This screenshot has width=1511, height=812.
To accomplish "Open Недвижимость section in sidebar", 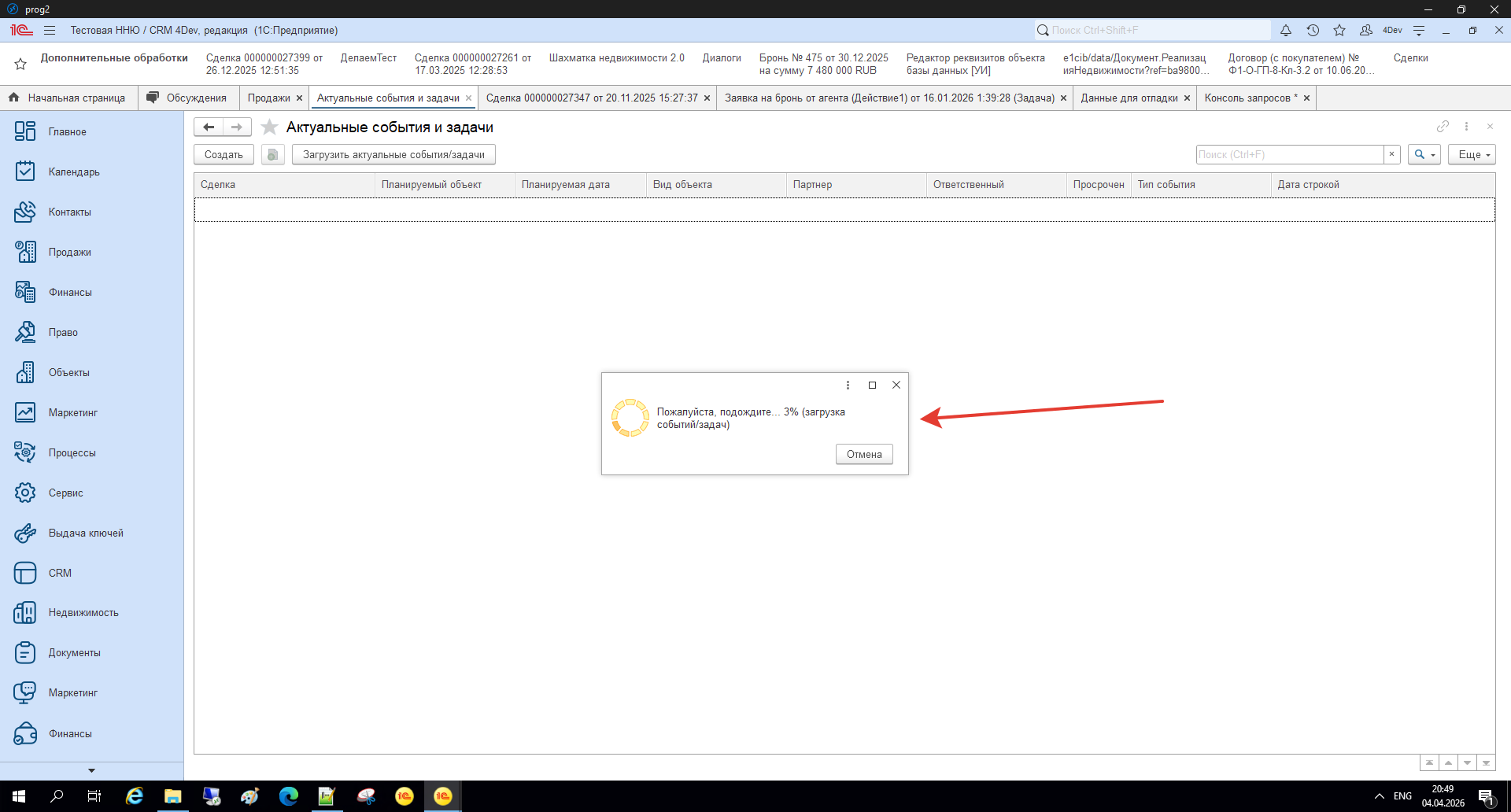I will tap(83, 613).
